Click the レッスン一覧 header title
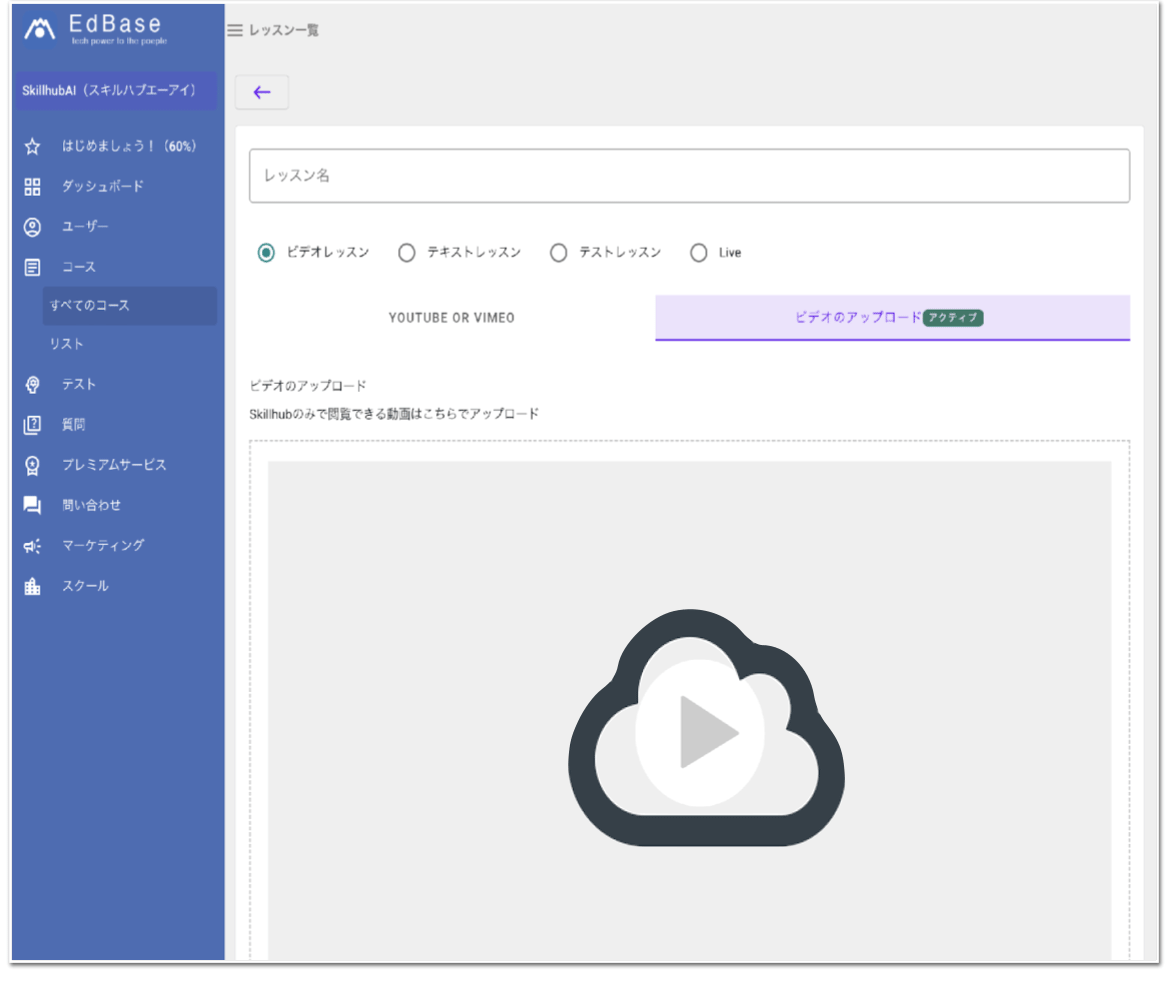This screenshot has height=992, width=1170. (284, 31)
